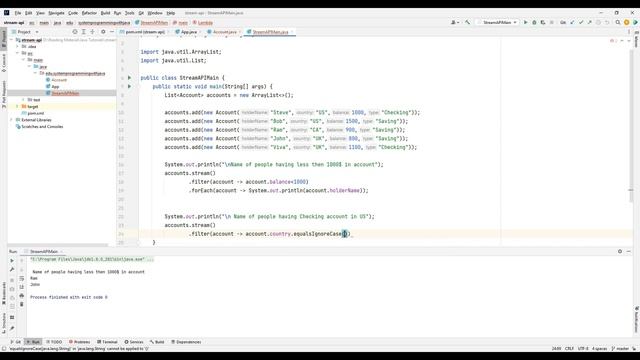
Task: Build project using the hammer icon
Action: pyautogui.click(x=467, y=22)
